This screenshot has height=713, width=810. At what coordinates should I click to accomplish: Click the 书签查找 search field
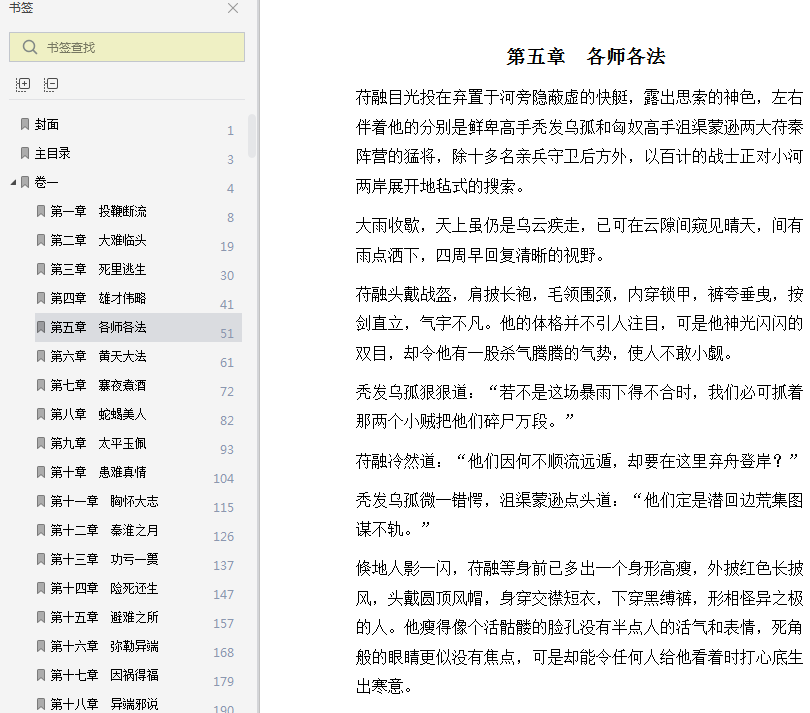(127, 47)
